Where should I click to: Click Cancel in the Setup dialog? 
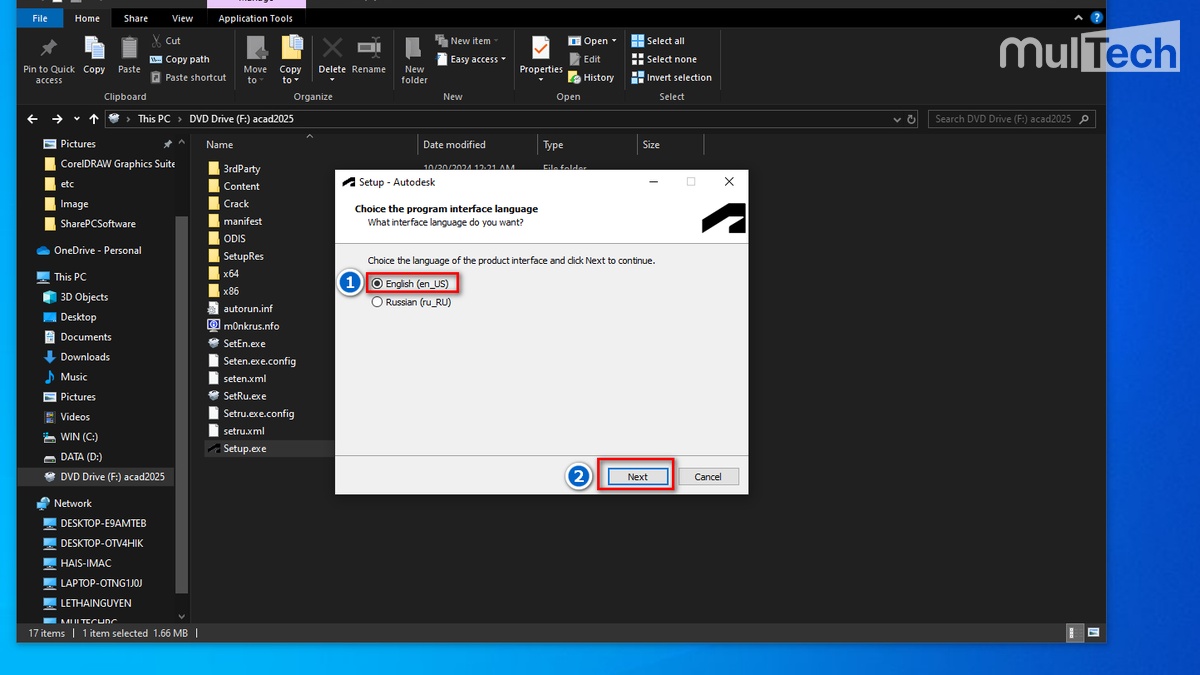tap(708, 477)
